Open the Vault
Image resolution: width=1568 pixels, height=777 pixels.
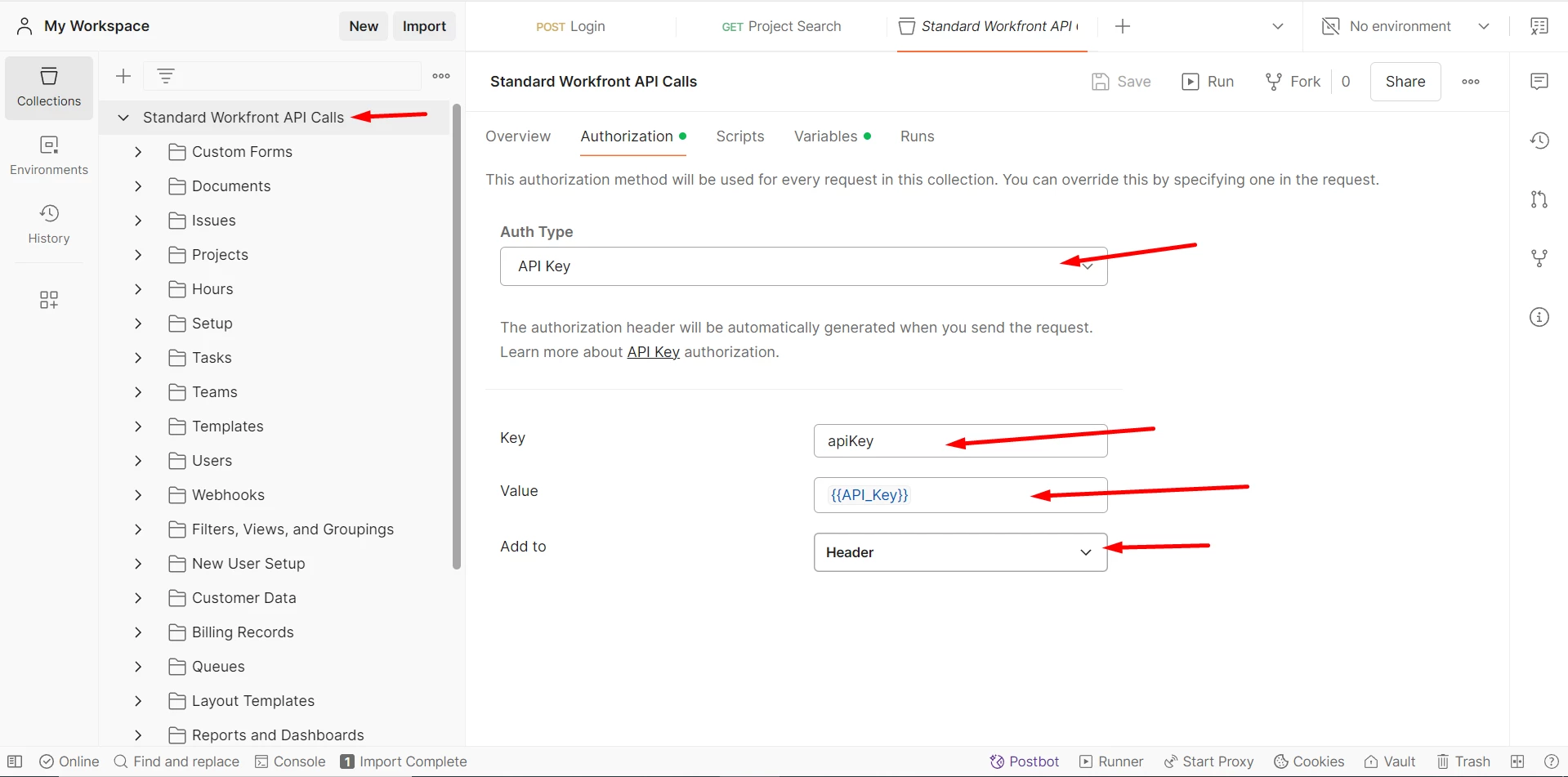pyautogui.click(x=1390, y=761)
